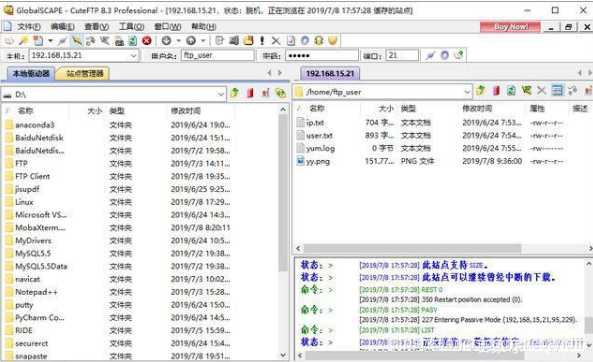
Task: Click the file Properties page icon
Action: [291, 40]
